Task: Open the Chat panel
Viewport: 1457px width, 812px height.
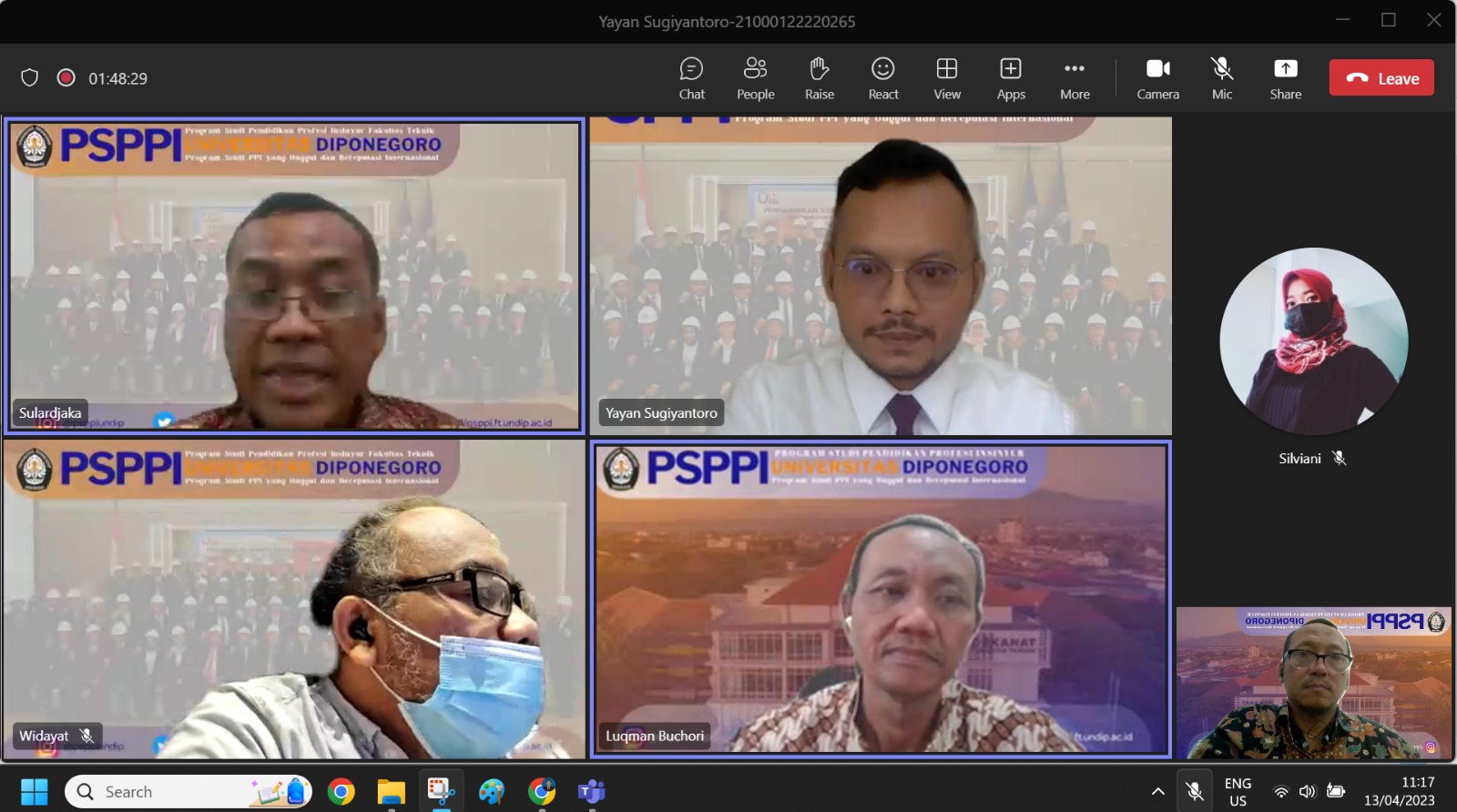Action: [x=691, y=78]
